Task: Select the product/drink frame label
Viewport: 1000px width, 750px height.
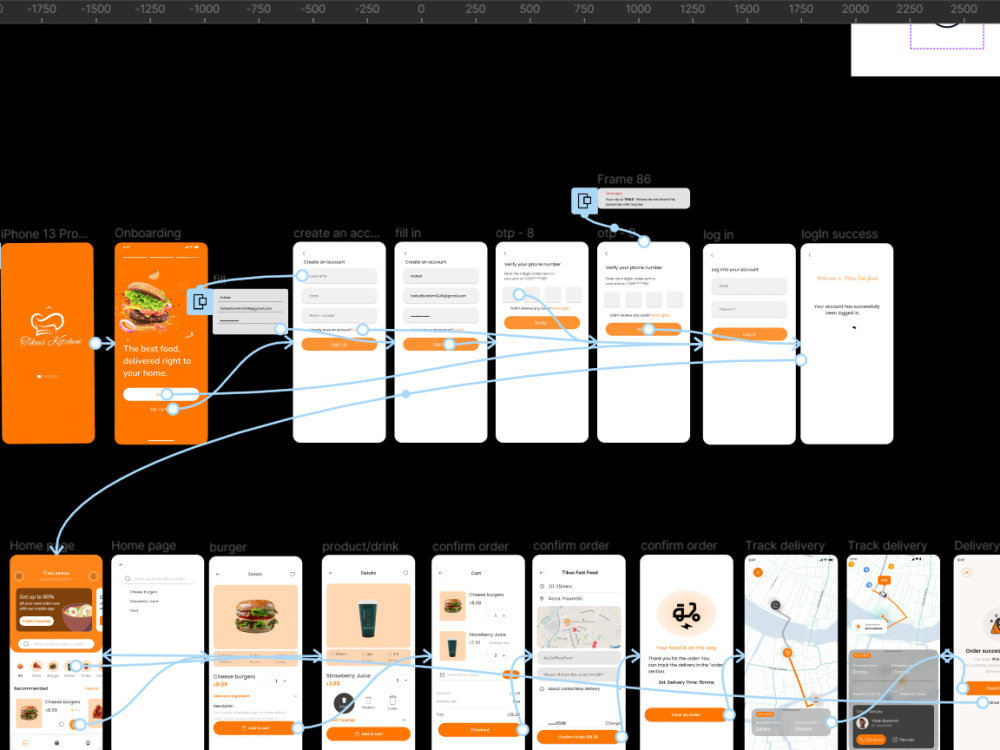Action: tap(360, 547)
